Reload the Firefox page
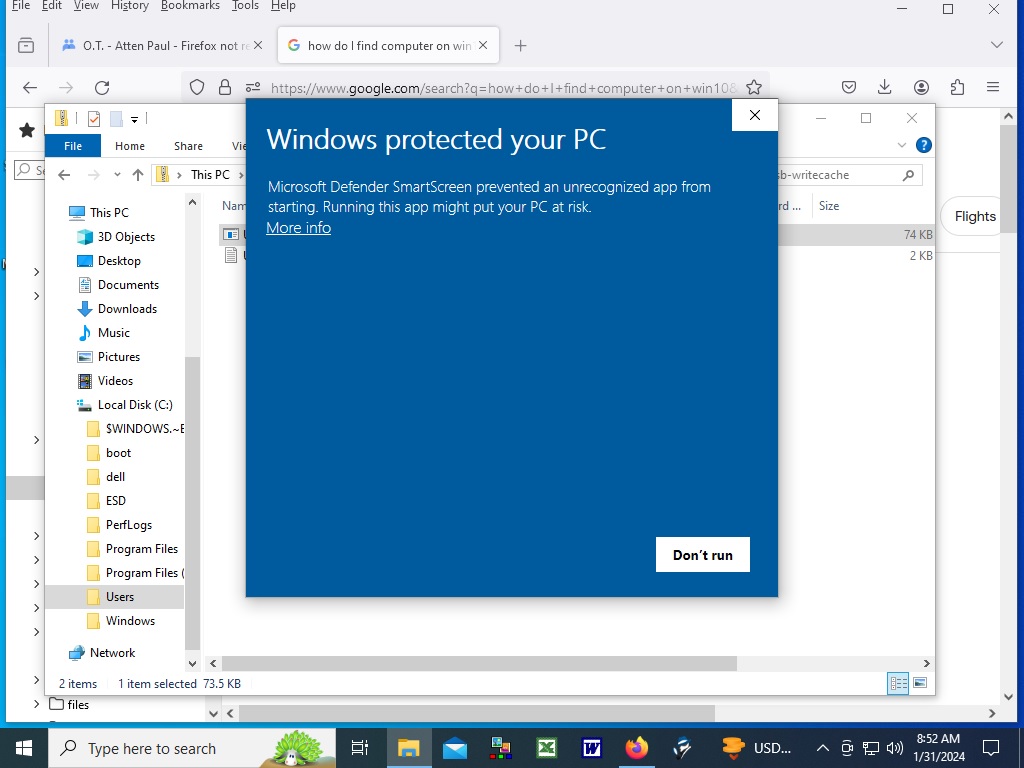This screenshot has height=768, width=1024. (102, 88)
